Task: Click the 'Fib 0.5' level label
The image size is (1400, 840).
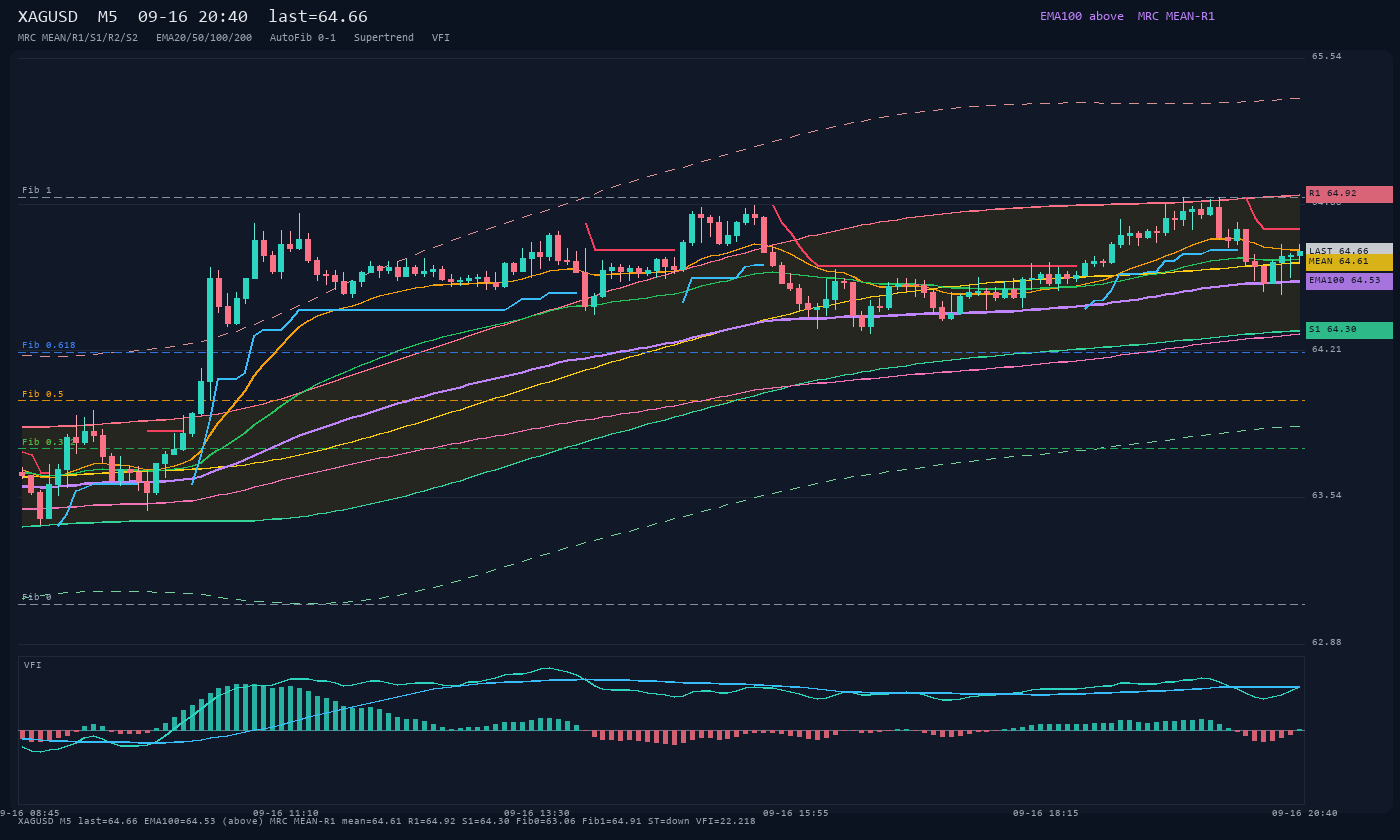Action: [43, 394]
